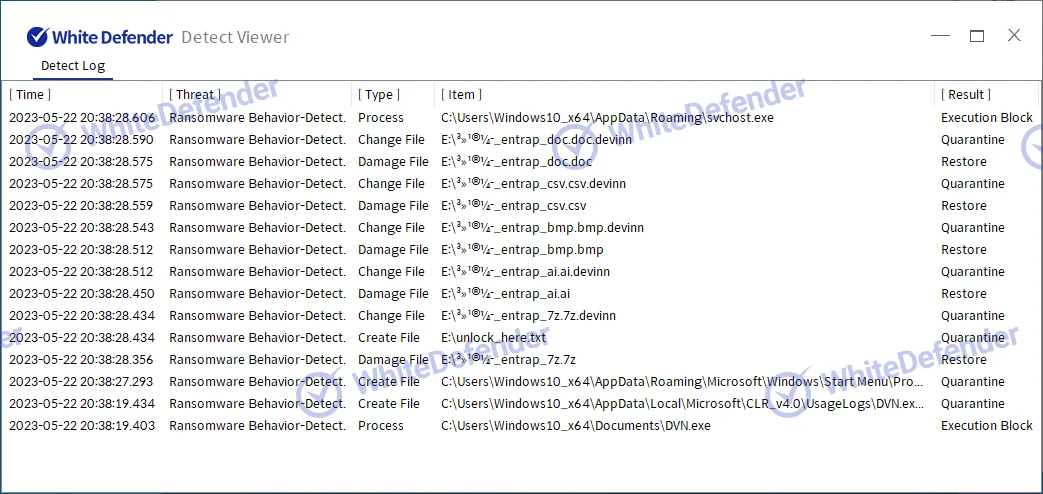Select the _entrap_ai.ai Damage File entry
Image resolution: width=1043 pixels, height=494 pixels.
point(505,294)
